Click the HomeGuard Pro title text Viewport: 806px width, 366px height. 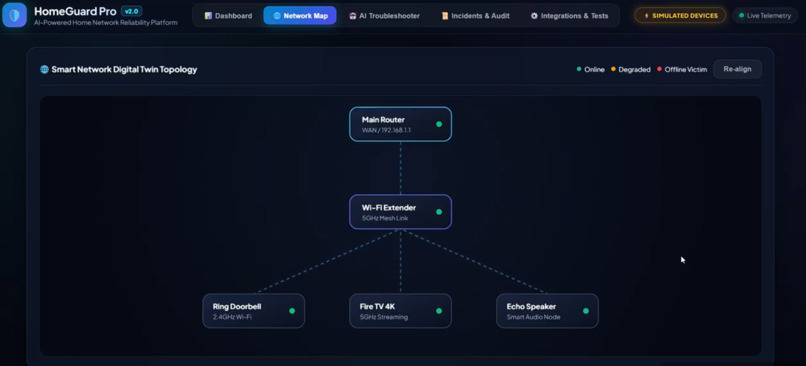click(75, 11)
